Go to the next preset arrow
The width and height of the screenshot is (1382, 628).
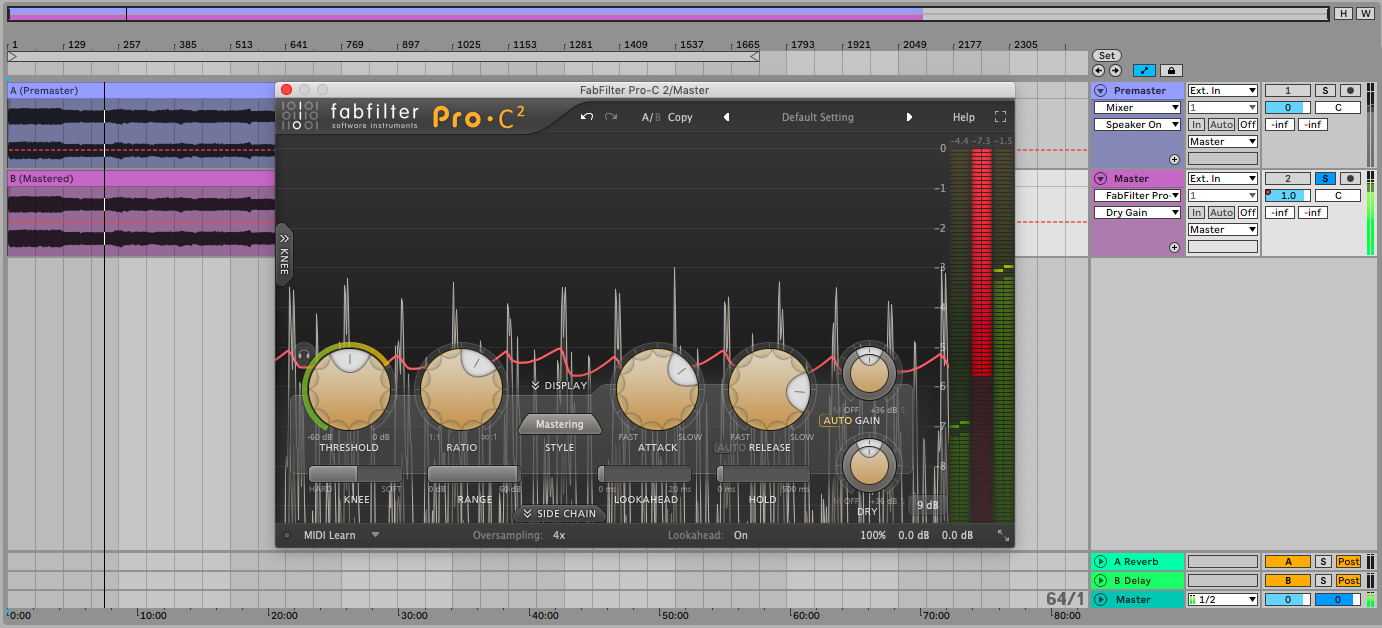pyautogui.click(x=909, y=117)
